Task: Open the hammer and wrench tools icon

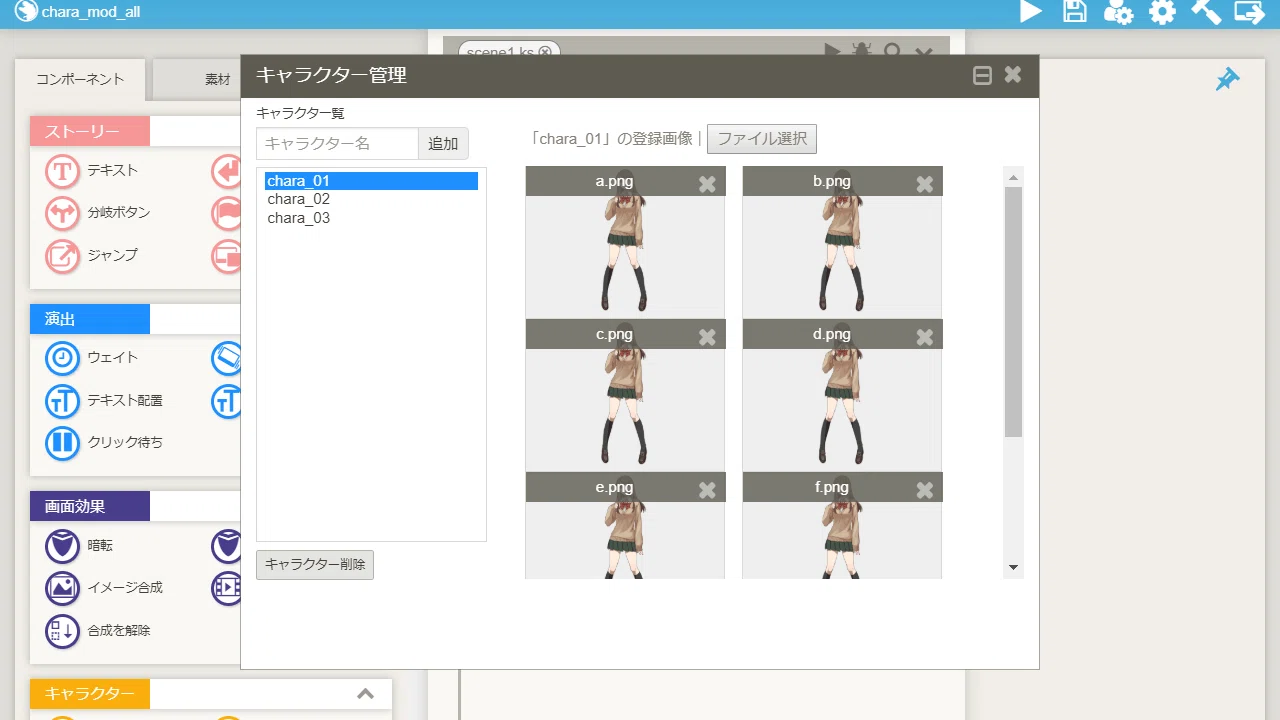Action: 1206,12
